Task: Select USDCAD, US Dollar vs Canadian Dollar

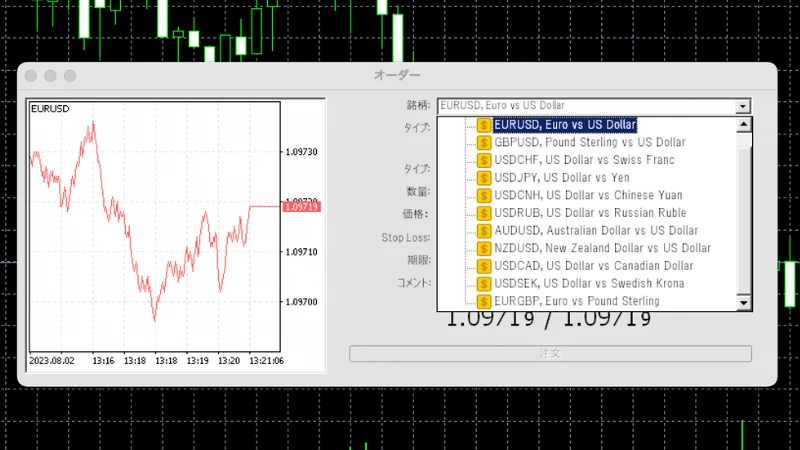Action: point(593,266)
